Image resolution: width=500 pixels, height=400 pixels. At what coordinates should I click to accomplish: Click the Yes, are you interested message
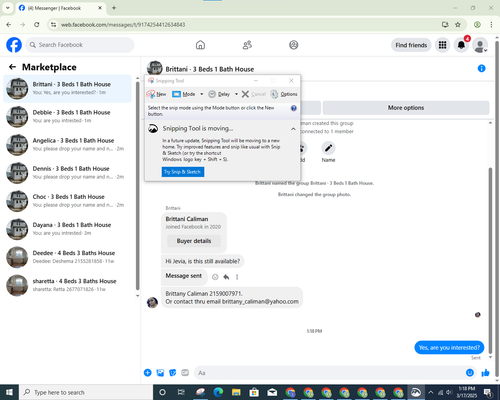[449, 347]
